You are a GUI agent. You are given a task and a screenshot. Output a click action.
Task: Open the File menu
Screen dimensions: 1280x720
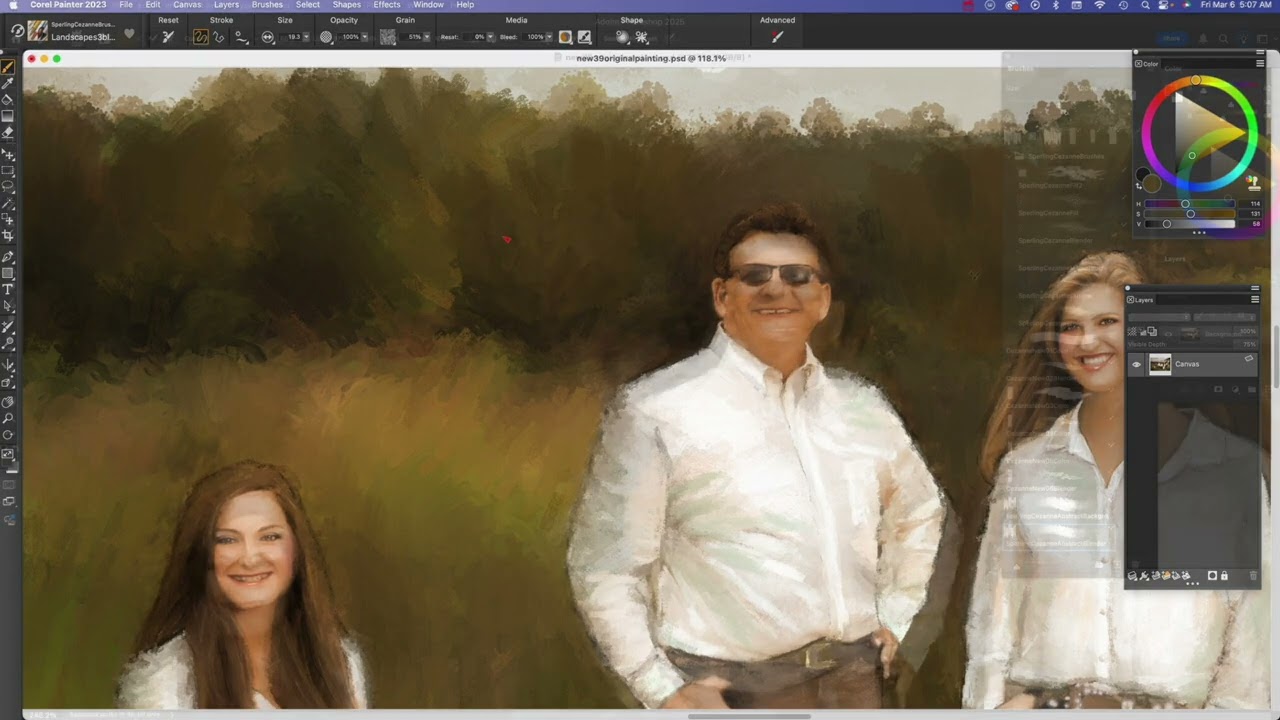coord(126,5)
